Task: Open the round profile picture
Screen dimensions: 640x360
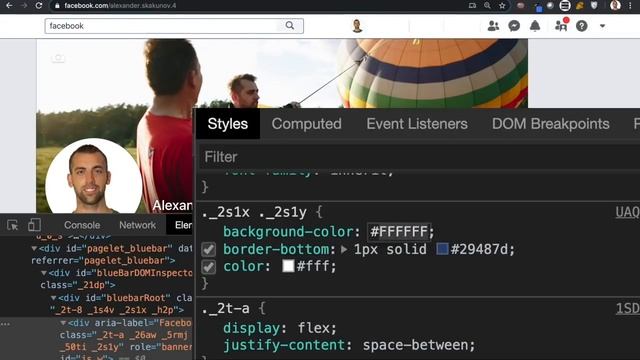Action: click(93, 176)
